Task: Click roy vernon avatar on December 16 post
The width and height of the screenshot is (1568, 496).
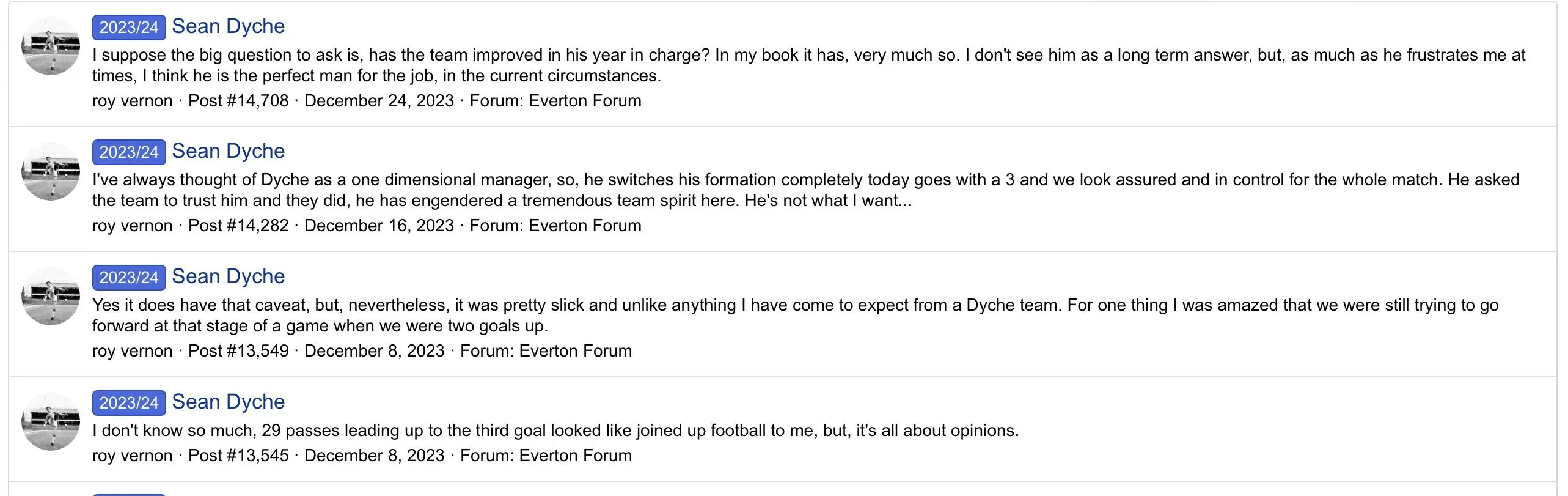Action: (x=51, y=171)
